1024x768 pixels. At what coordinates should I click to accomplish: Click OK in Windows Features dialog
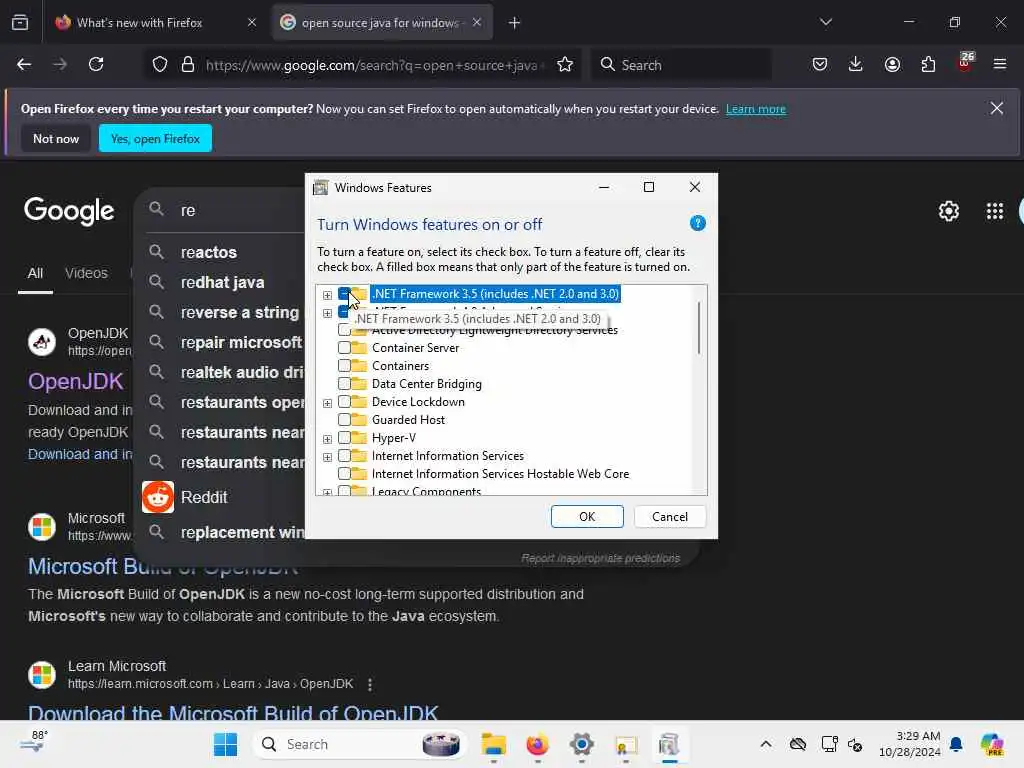point(587,517)
